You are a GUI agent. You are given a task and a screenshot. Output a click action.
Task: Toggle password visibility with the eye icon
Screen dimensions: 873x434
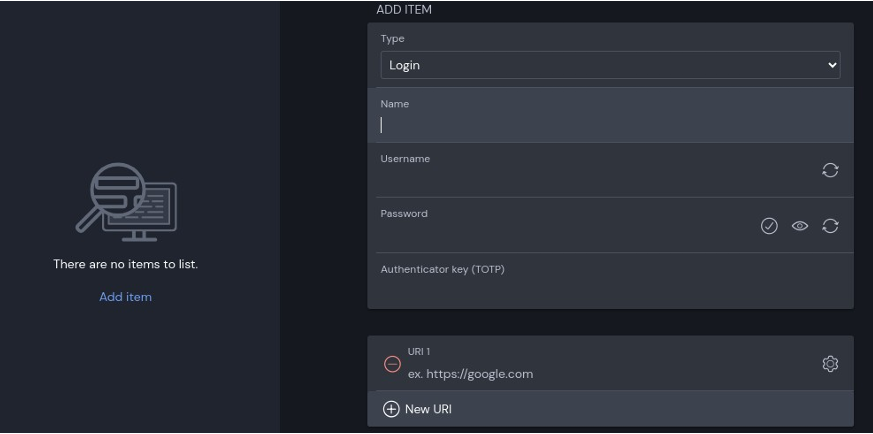[x=800, y=226]
